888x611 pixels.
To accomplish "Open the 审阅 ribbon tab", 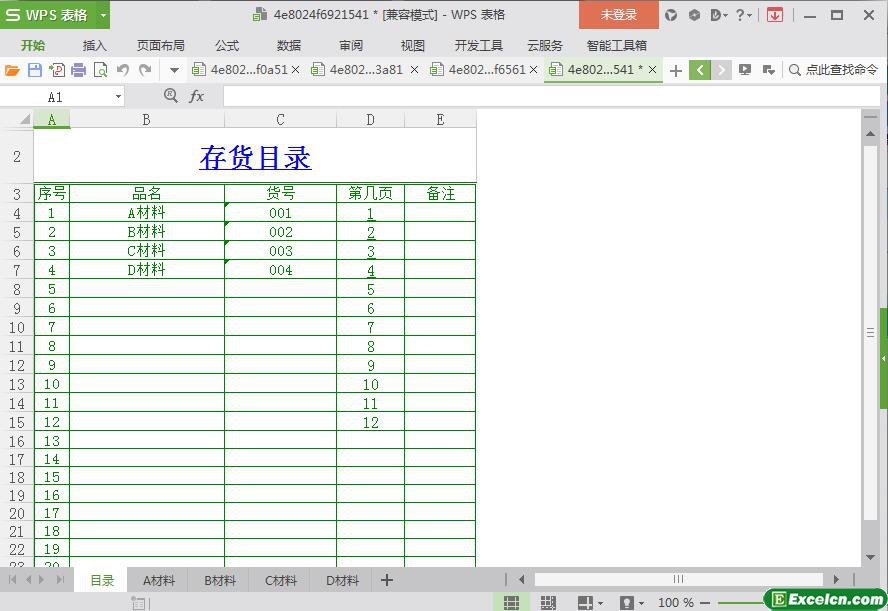I will point(351,46).
